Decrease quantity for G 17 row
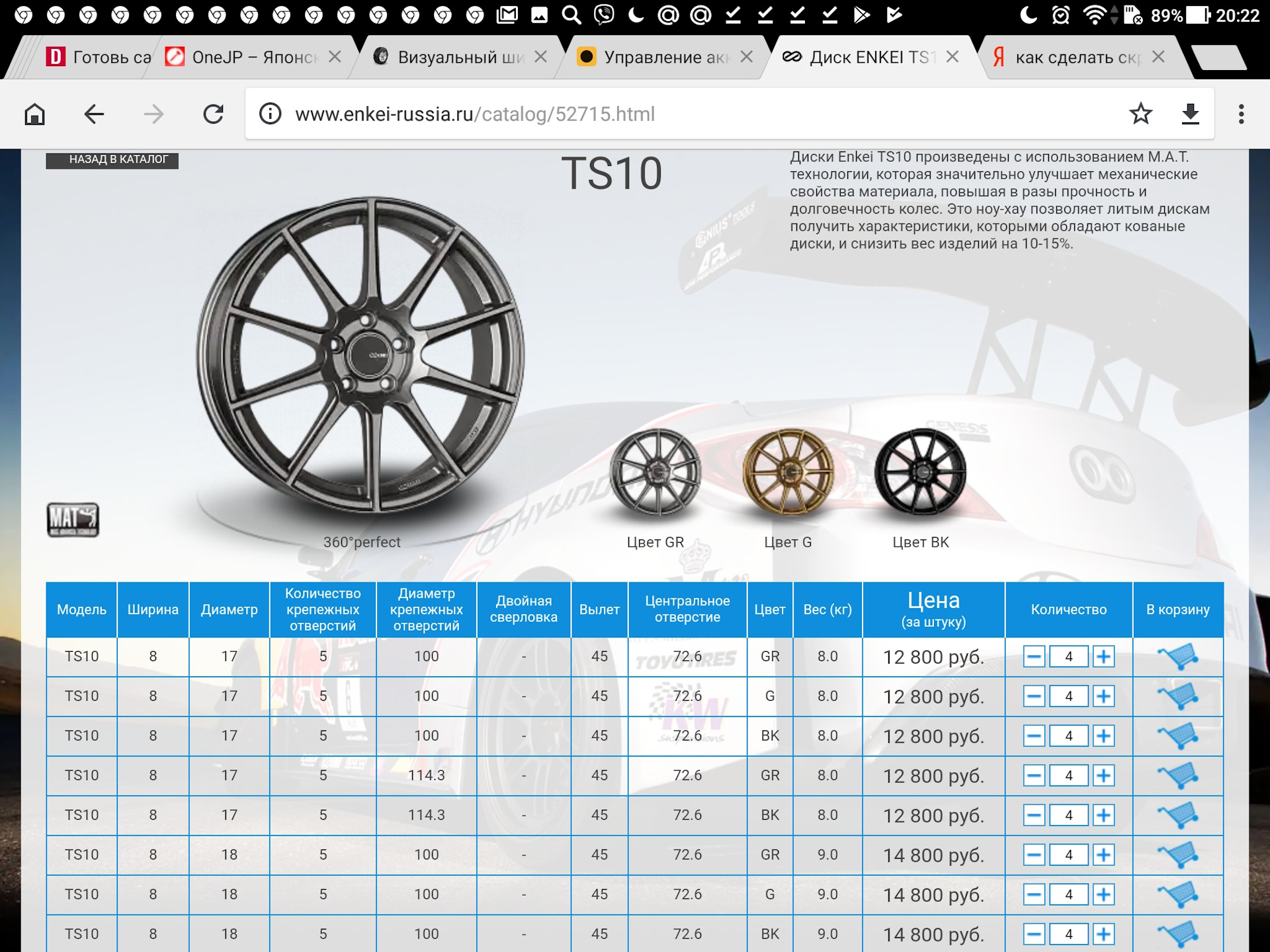1270x952 pixels. tap(1034, 696)
